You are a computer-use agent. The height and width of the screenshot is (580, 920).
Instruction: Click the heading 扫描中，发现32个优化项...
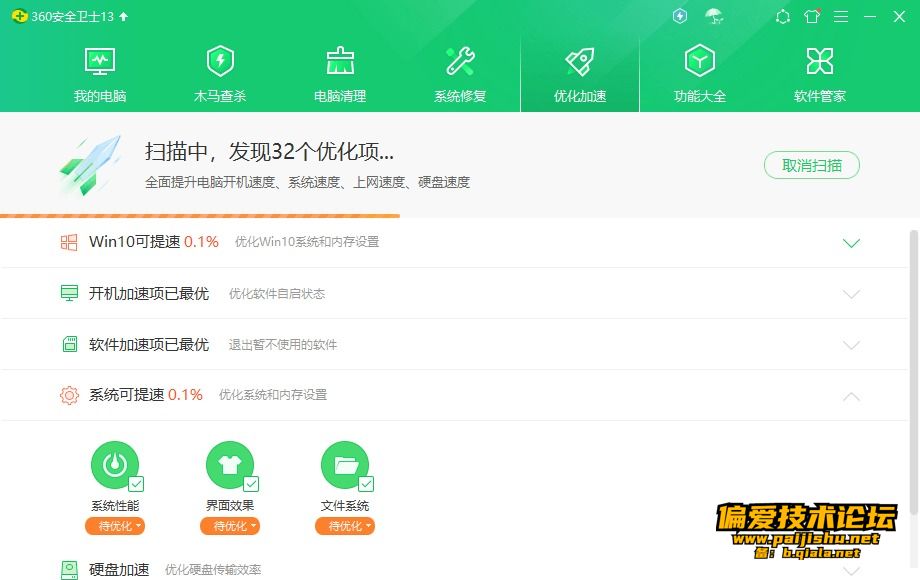coord(269,152)
